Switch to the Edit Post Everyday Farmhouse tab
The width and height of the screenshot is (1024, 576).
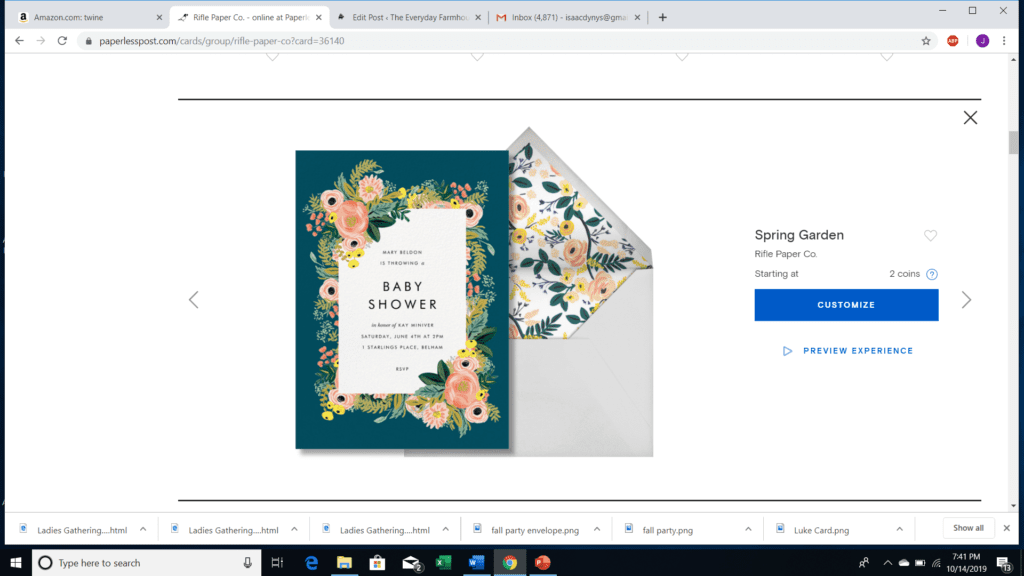click(x=410, y=18)
